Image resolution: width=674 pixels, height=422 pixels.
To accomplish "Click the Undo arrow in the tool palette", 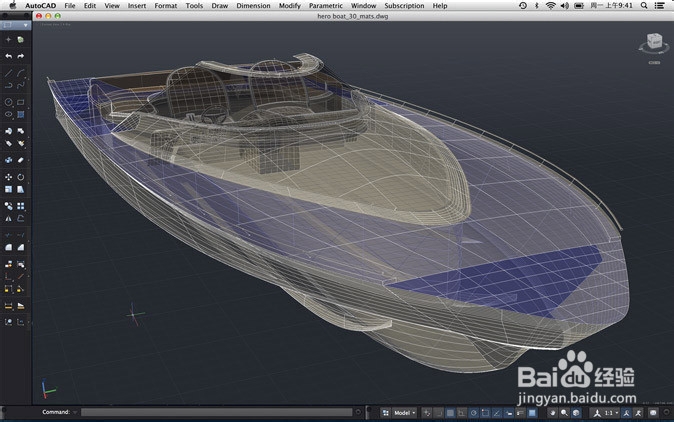I will (x=9, y=56).
